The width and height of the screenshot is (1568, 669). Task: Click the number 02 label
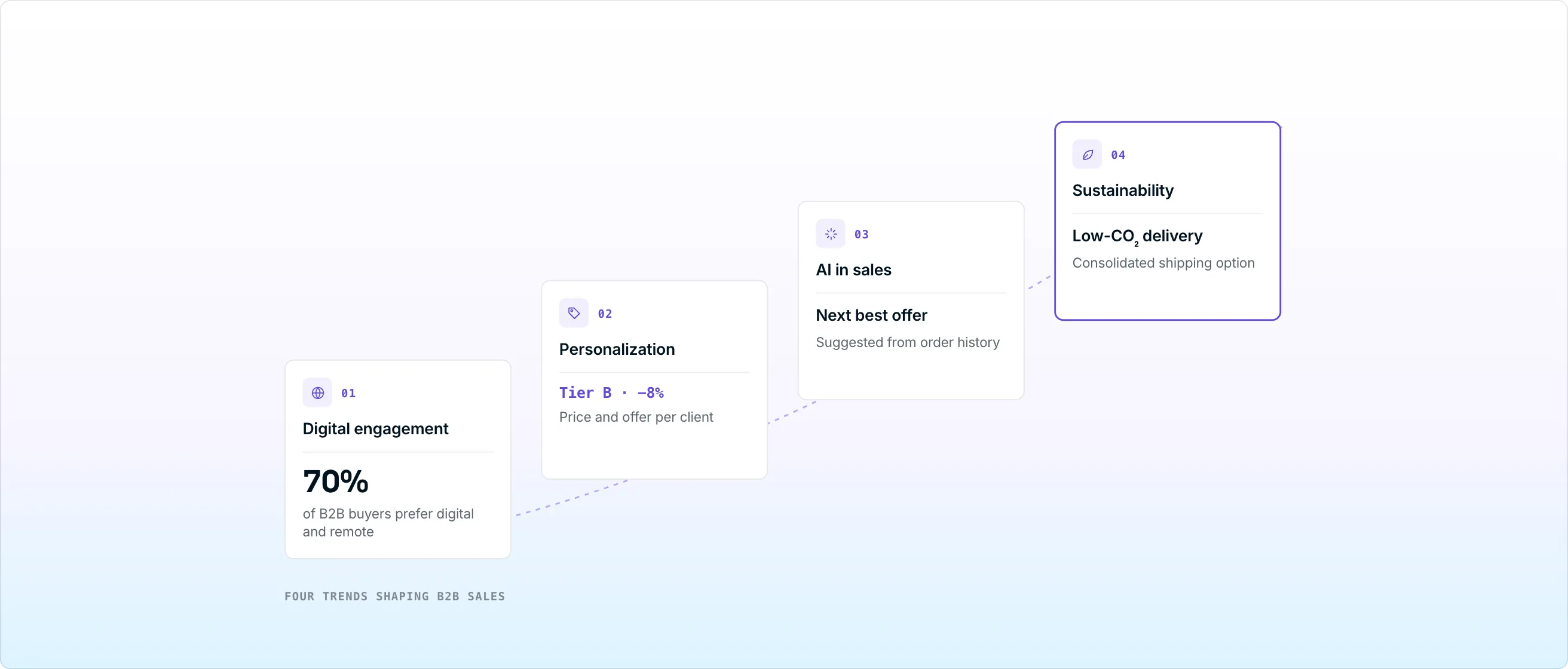(605, 314)
